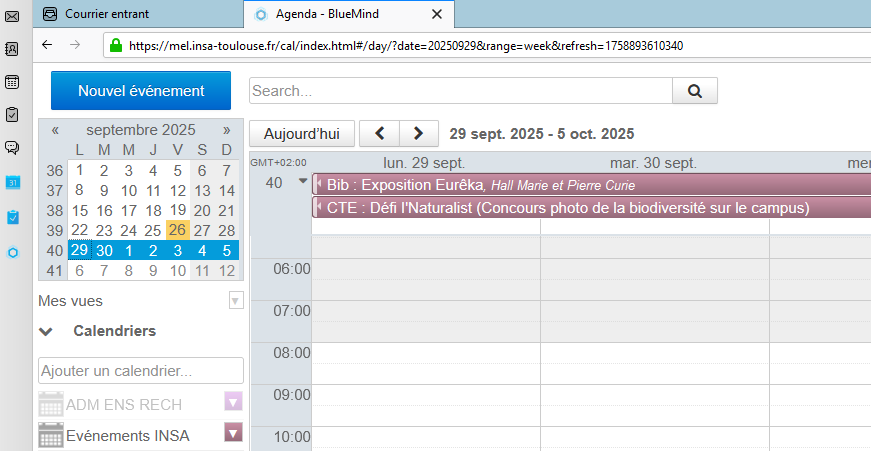This screenshot has height=451, width=871.
Task: Select the Agenda - BlueMind tab
Action: coord(338,14)
